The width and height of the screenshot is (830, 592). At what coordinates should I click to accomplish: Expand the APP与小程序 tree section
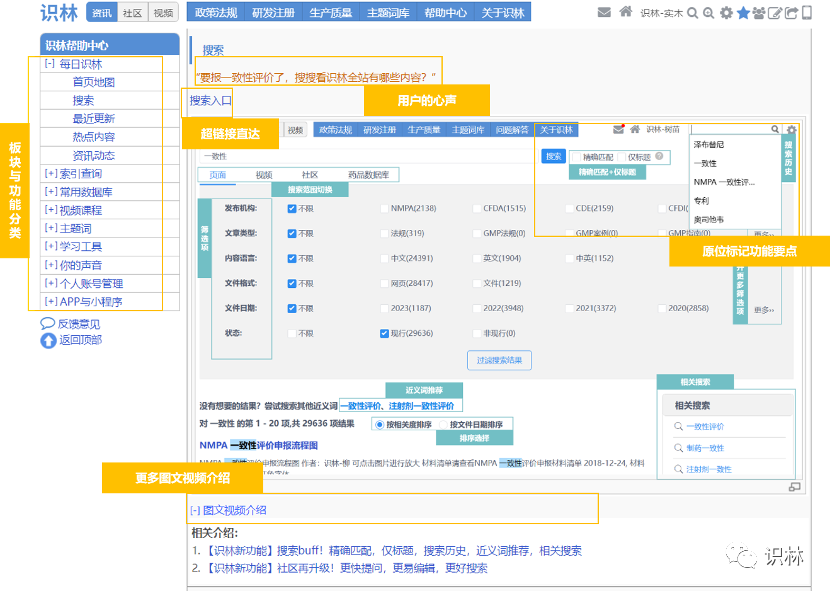coord(51,301)
